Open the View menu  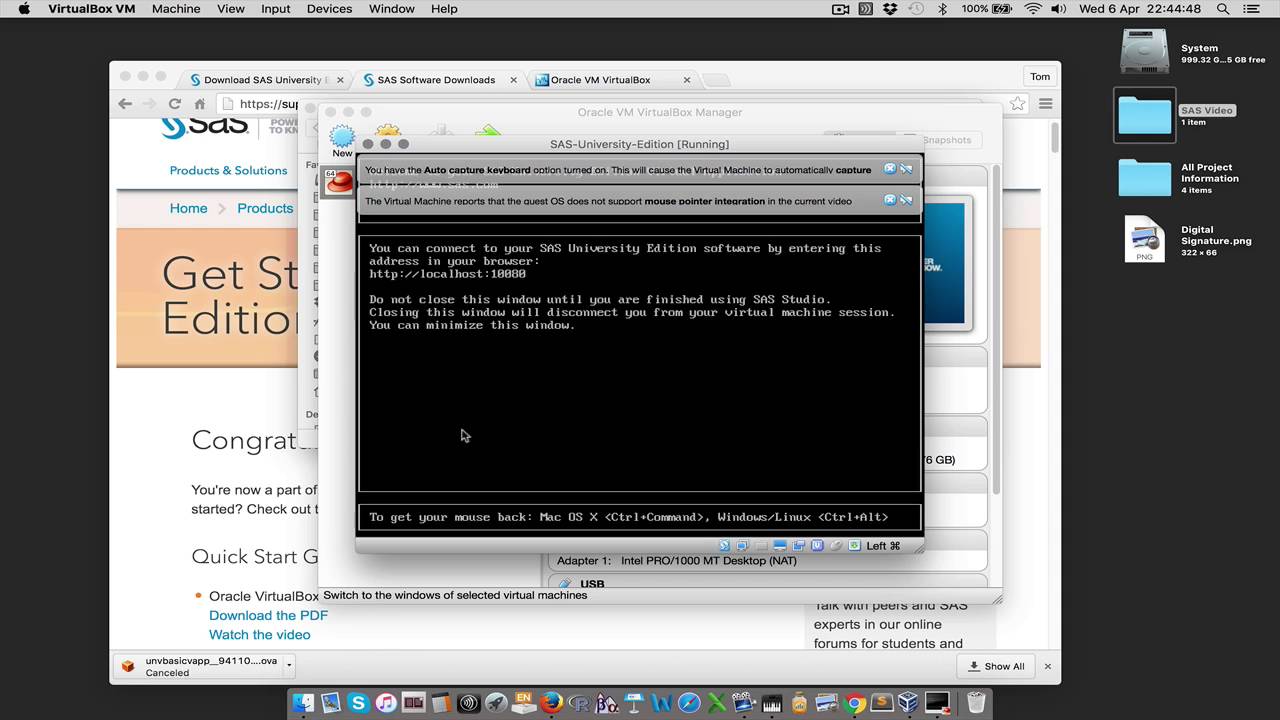click(231, 9)
